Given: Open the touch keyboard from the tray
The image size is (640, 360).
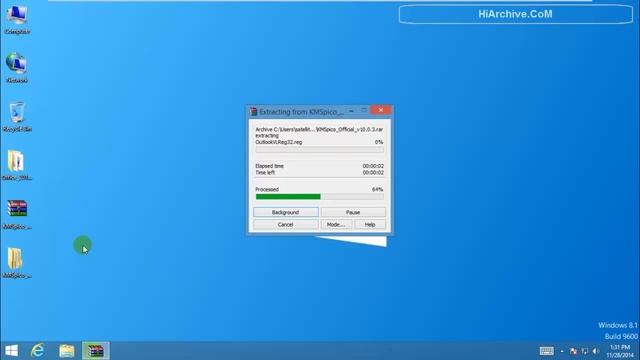Looking at the screenshot, I should (x=547, y=351).
